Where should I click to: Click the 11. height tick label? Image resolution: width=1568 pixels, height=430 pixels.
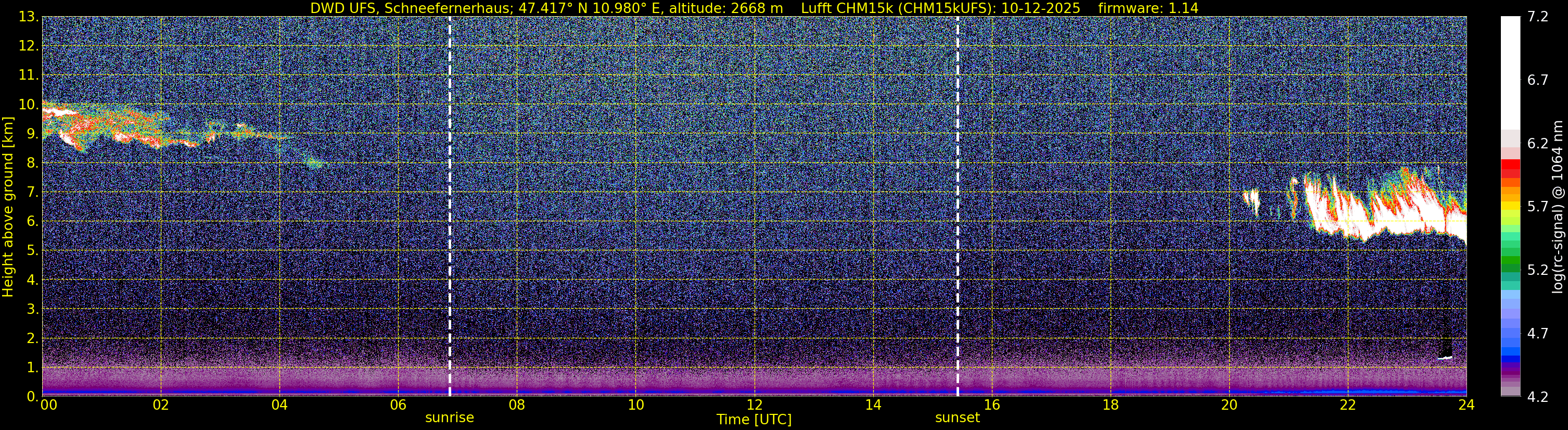[28, 75]
